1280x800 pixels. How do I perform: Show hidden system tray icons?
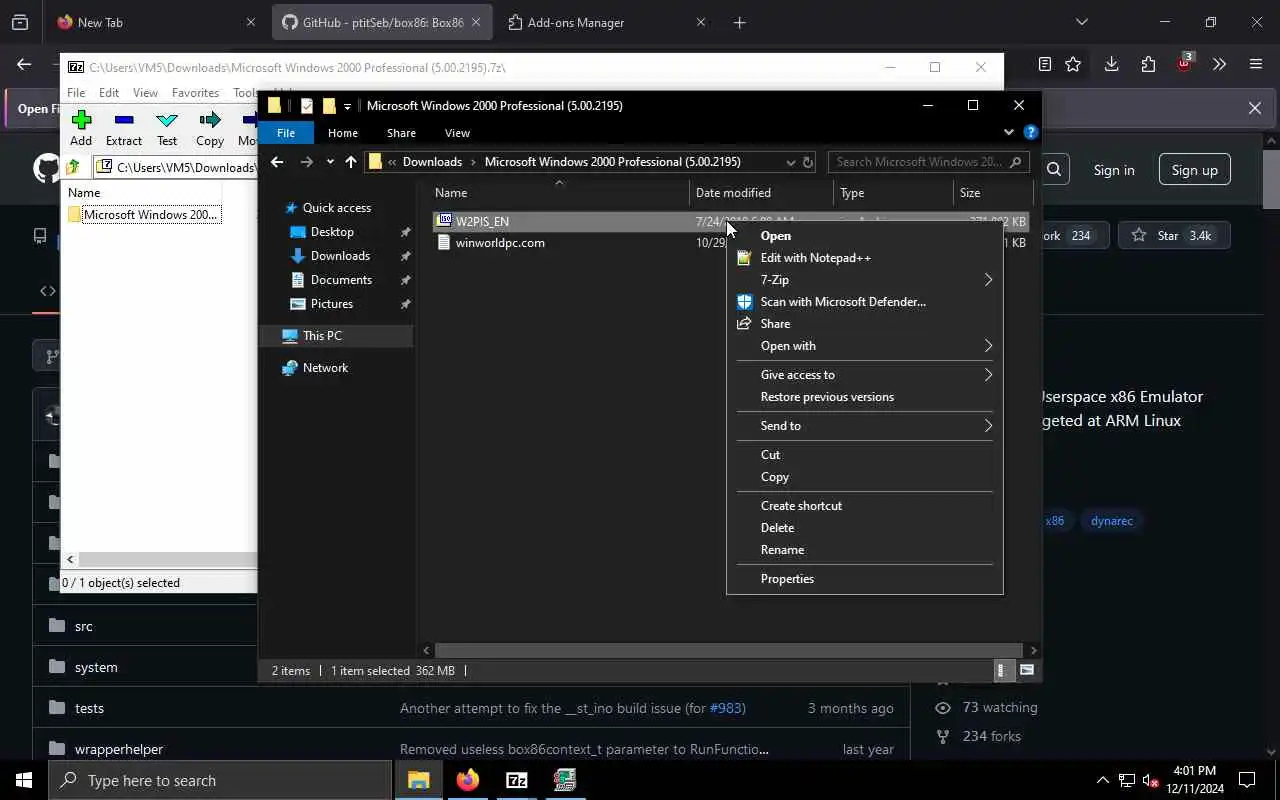pos(1102,780)
